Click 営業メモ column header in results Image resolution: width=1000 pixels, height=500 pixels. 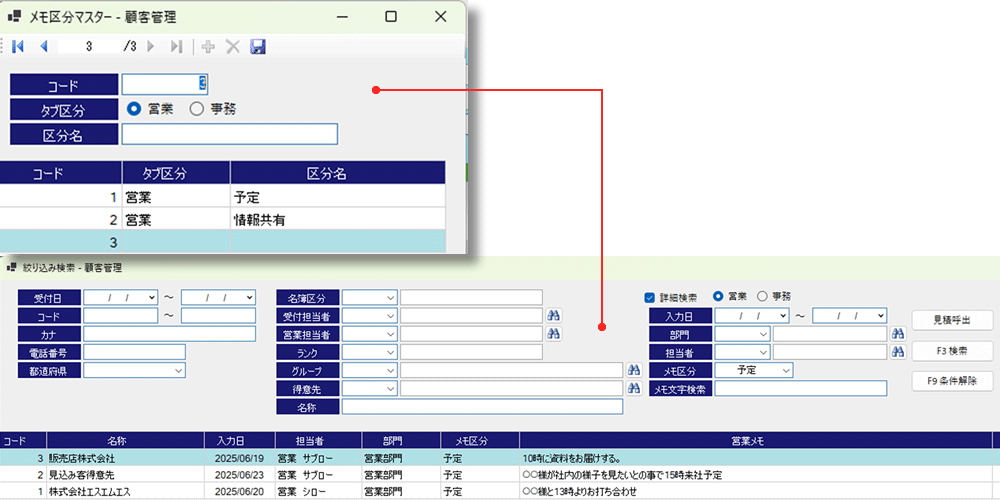click(756, 441)
